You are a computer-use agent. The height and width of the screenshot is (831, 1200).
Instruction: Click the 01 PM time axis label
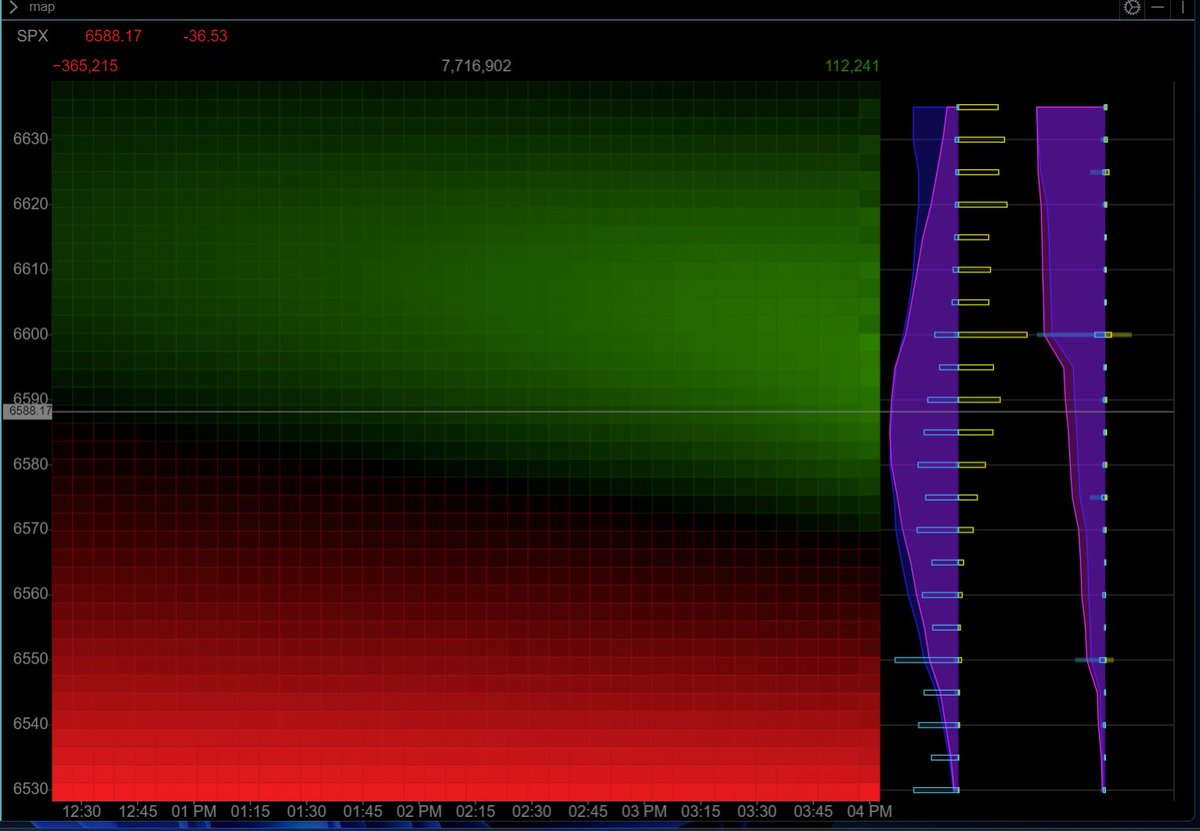tap(193, 811)
